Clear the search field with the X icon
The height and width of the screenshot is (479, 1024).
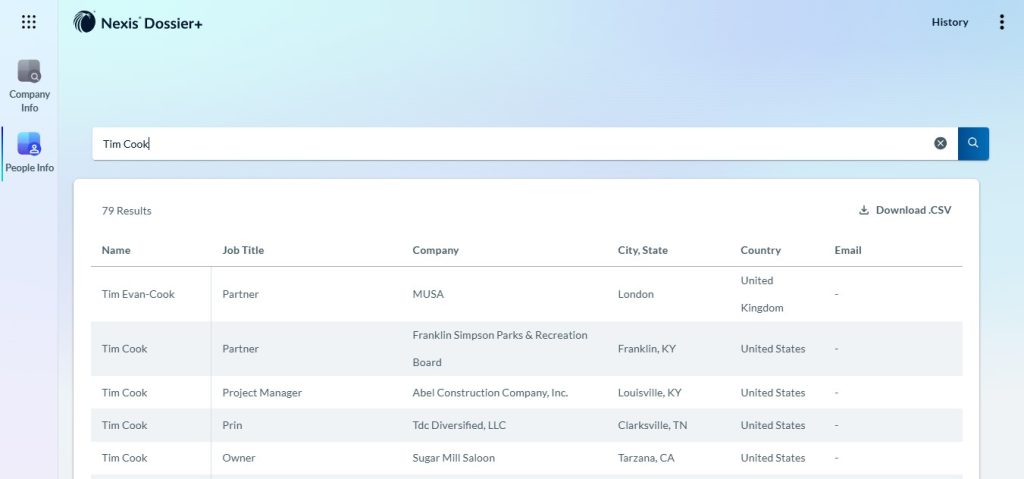940,143
